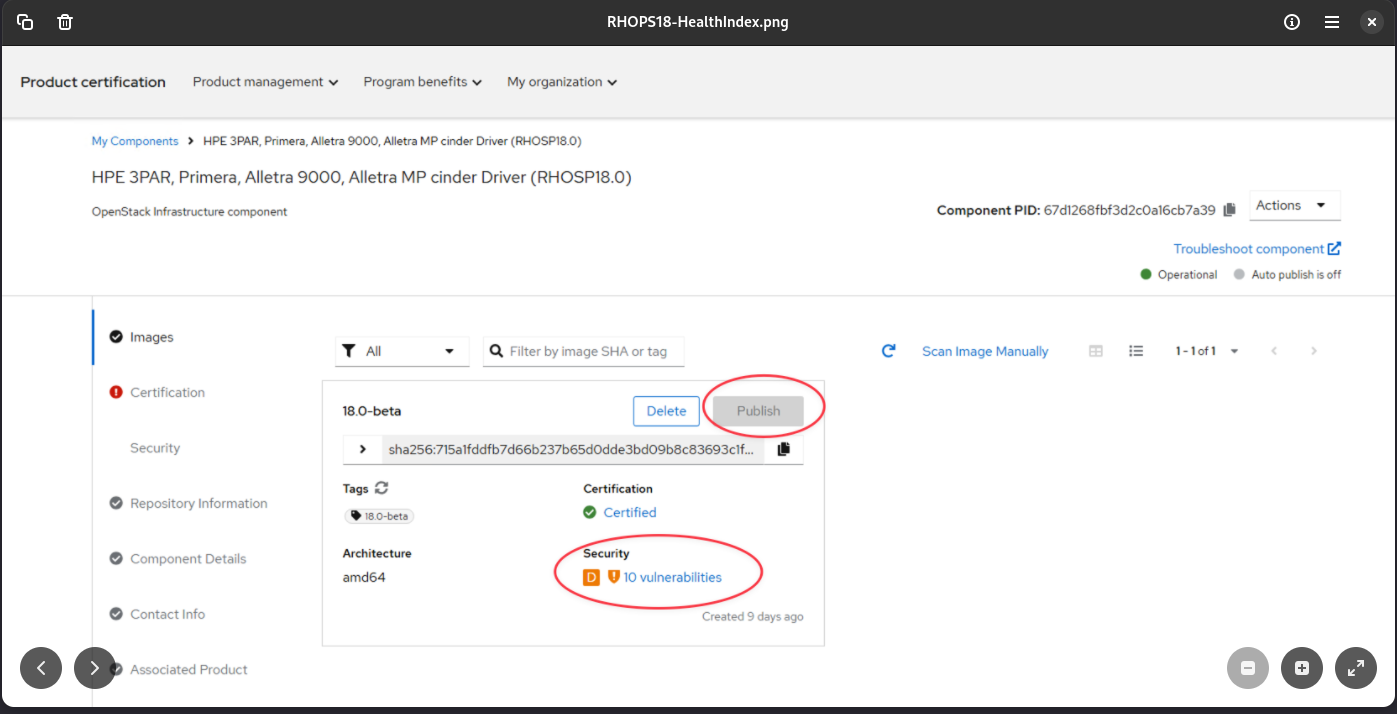Zoom in with the plus button
The height and width of the screenshot is (714, 1397).
click(1301, 668)
